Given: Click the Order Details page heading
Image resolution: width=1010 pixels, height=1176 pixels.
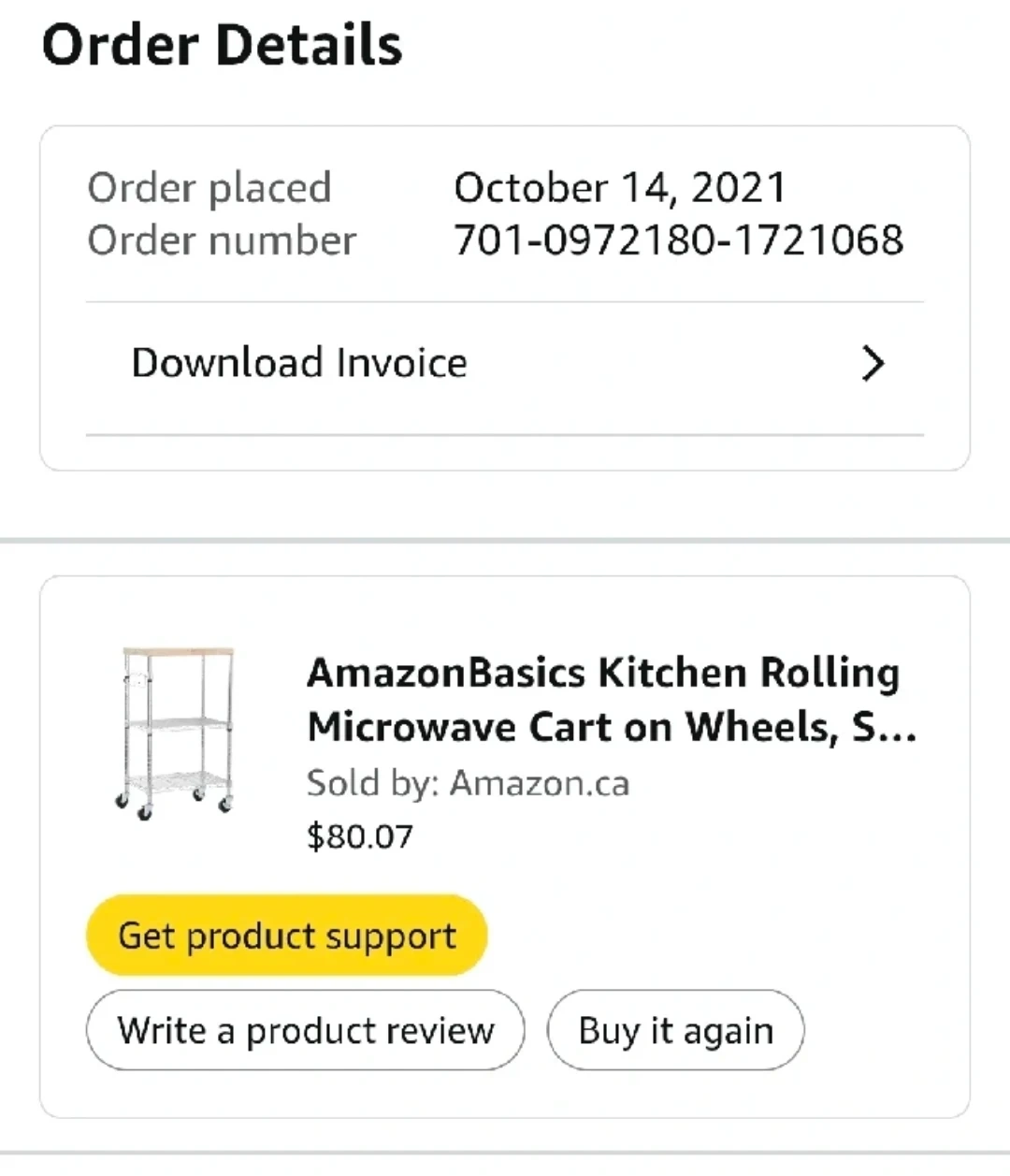Looking at the screenshot, I should pyautogui.click(x=222, y=45).
